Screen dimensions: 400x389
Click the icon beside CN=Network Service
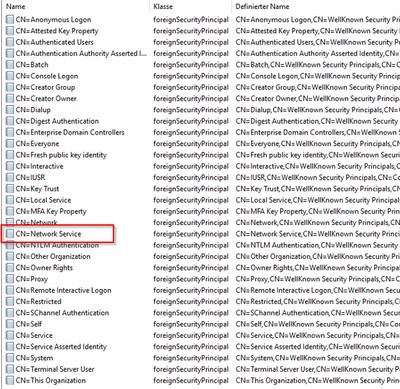[10, 234]
